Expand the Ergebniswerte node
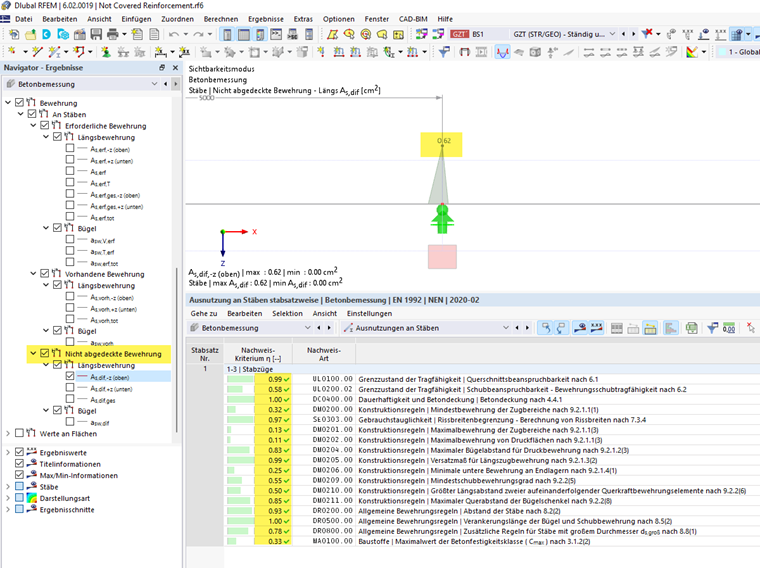Image resolution: width=760 pixels, height=568 pixels. point(8,452)
